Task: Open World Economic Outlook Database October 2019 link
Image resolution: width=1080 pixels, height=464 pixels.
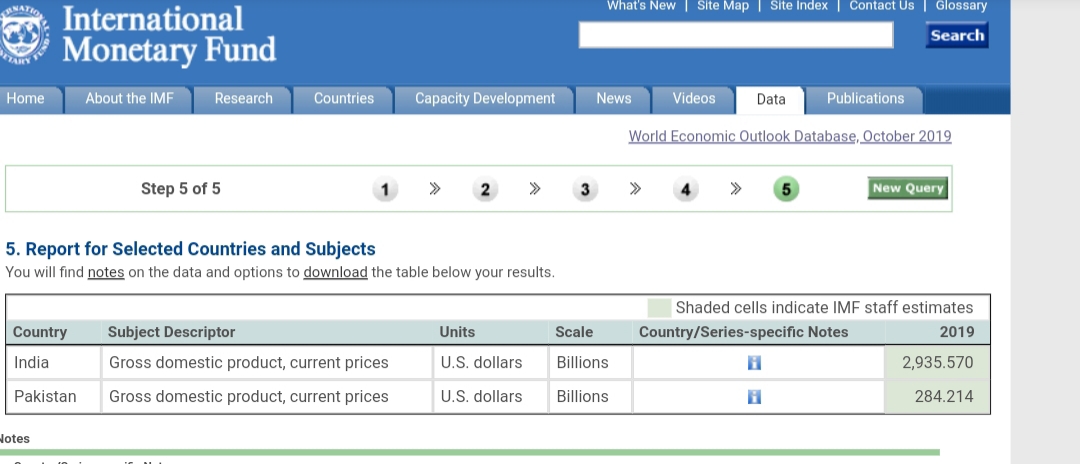Action: point(789,136)
